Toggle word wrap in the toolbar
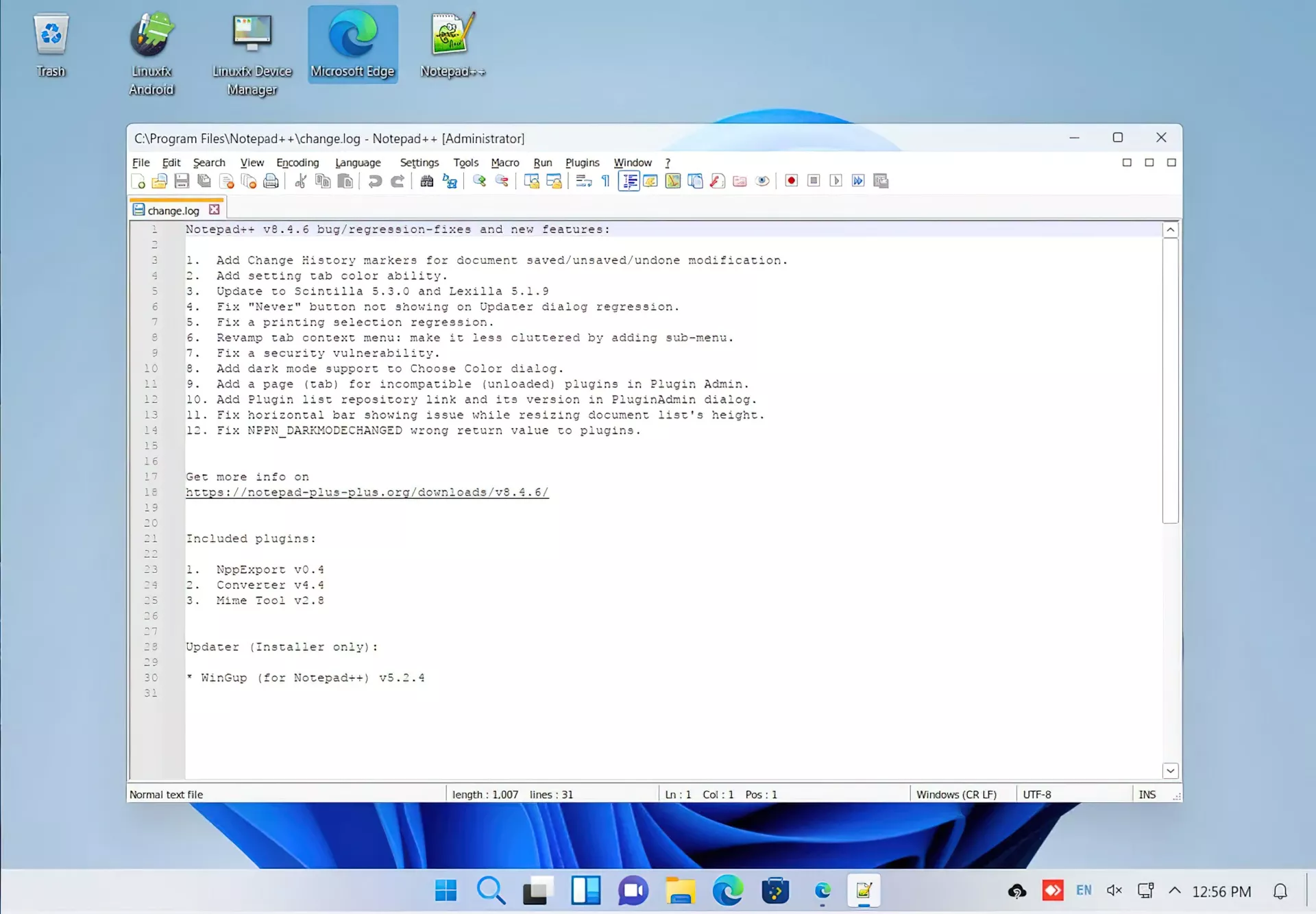 tap(583, 181)
